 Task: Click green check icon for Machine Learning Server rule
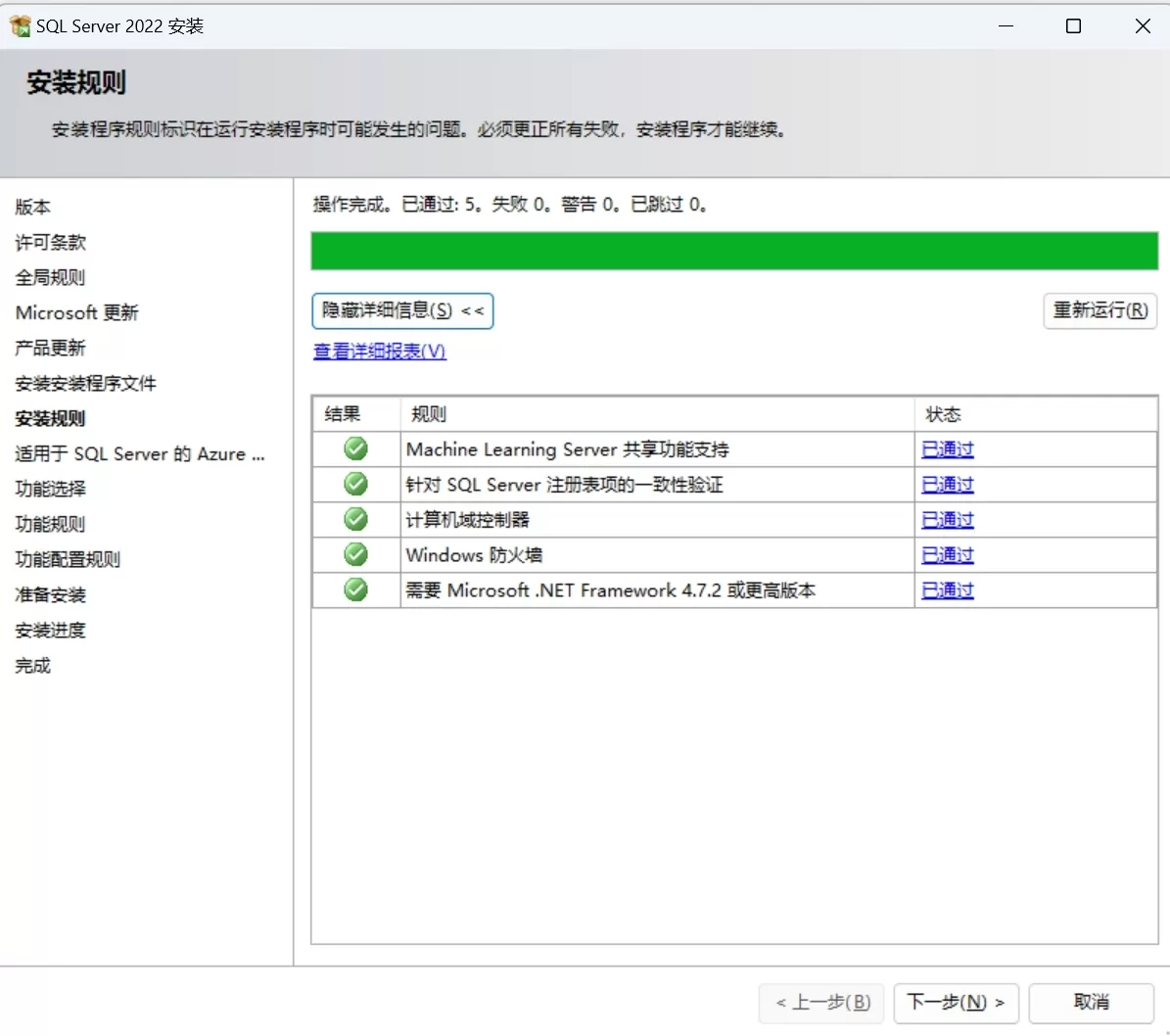(355, 449)
